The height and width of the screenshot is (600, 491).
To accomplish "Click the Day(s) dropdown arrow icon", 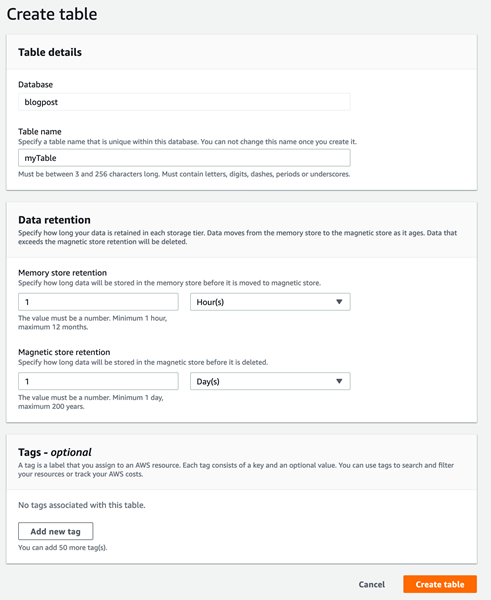I will click(x=339, y=381).
